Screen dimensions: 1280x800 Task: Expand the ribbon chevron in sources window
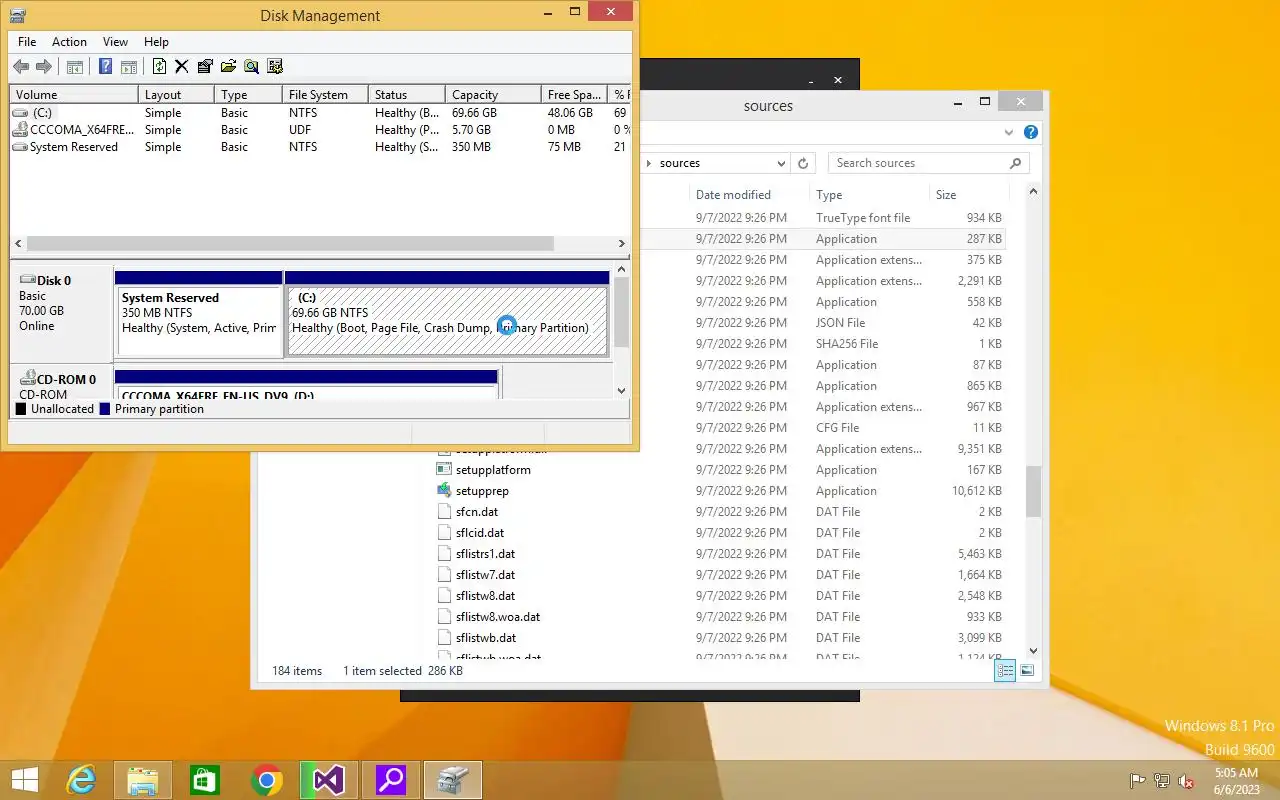(x=1008, y=133)
